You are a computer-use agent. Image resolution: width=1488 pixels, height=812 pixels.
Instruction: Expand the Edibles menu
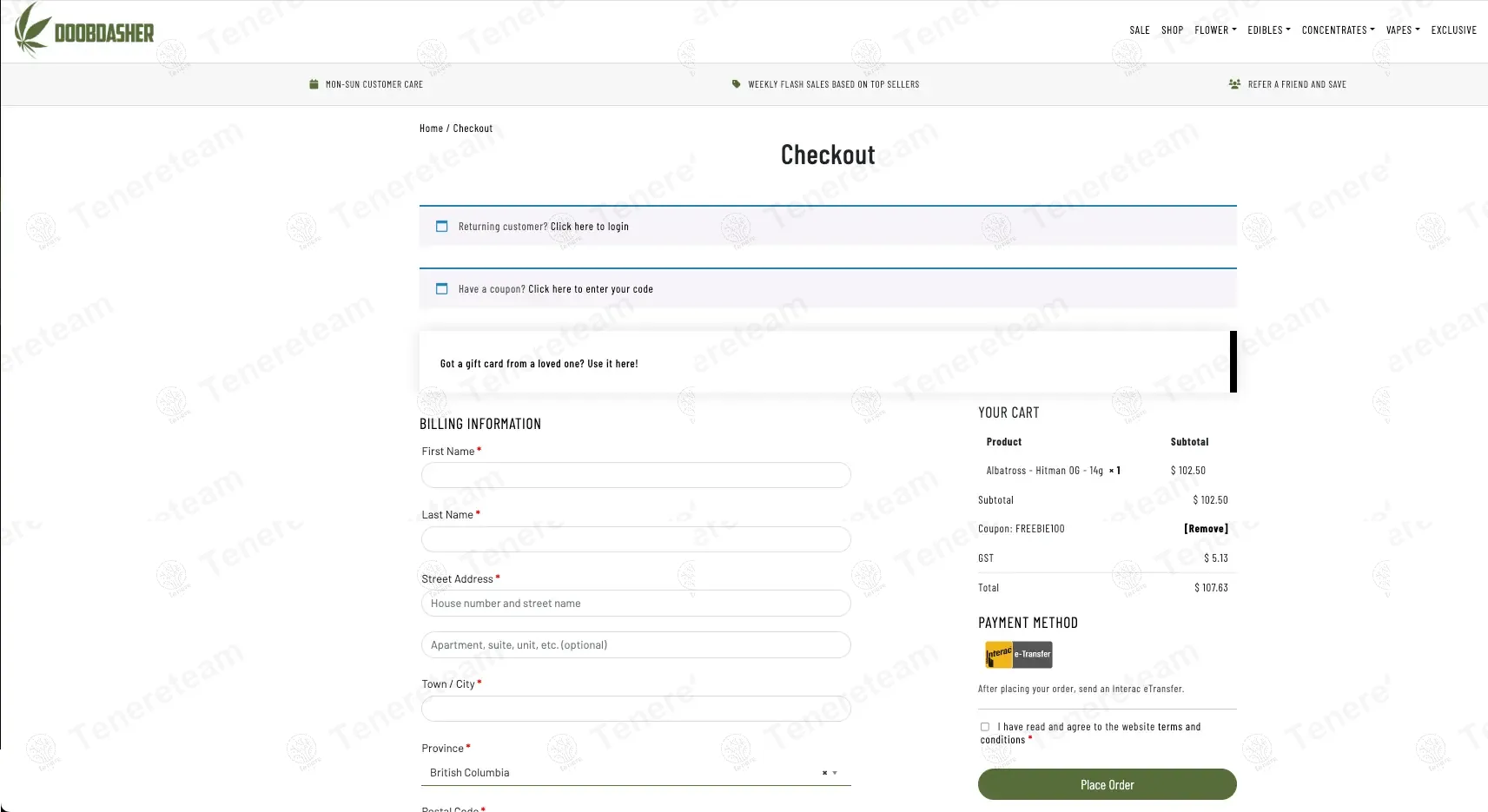tap(1269, 30)
